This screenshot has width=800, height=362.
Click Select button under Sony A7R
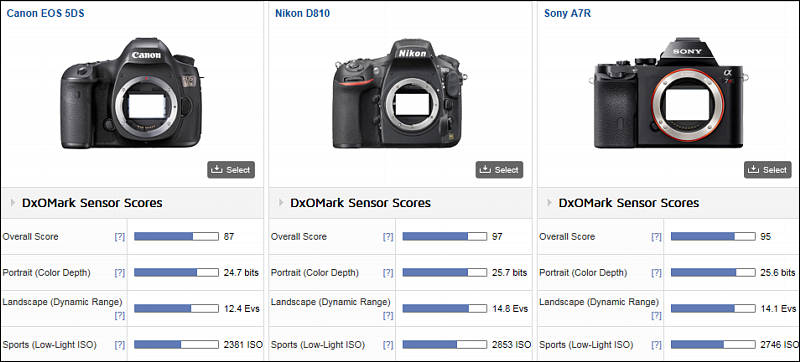tap(768, 170)
